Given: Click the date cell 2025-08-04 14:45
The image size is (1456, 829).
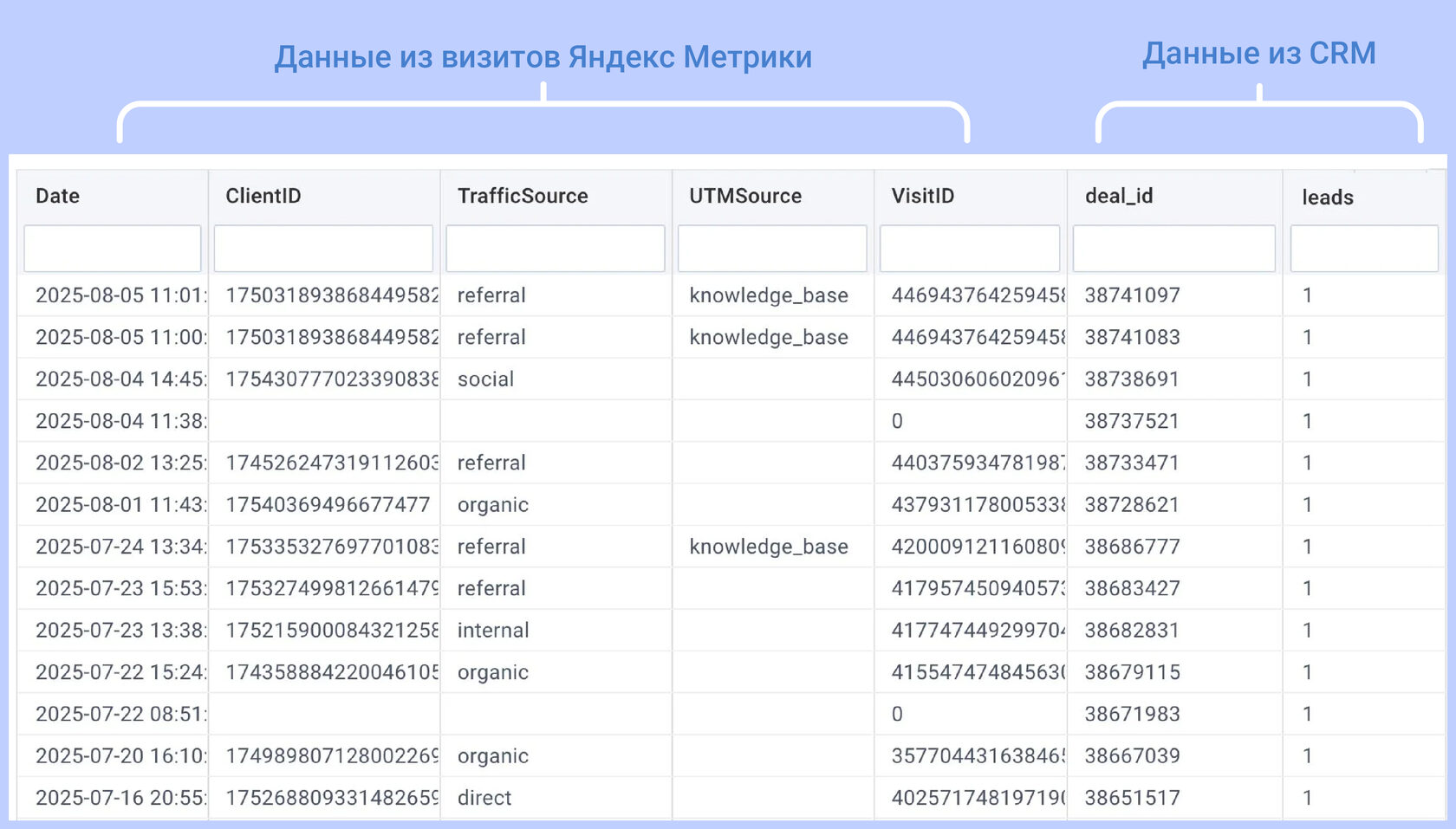Looking at the screenshot, I should [x=120, y=379].
